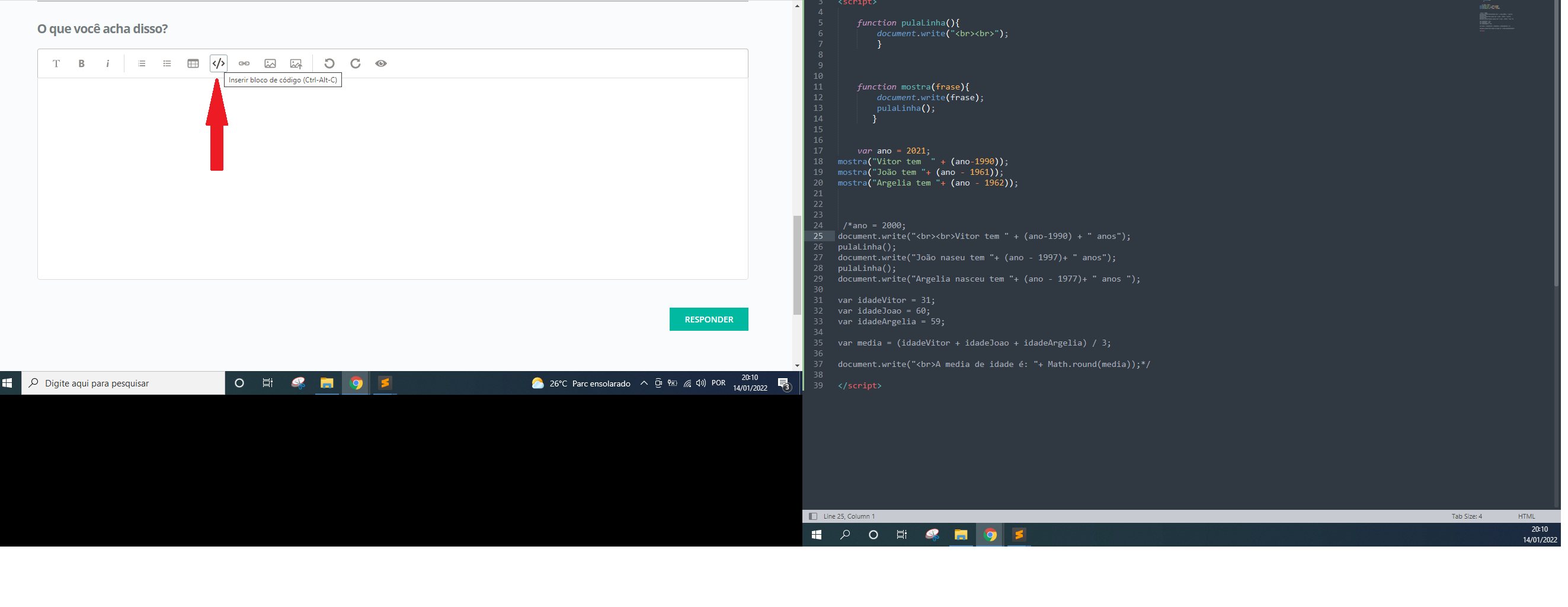Viewport: 1568px width, 607px height.
Task: Click File Explorer in the right taskbar
Action: tap(961, 535)
